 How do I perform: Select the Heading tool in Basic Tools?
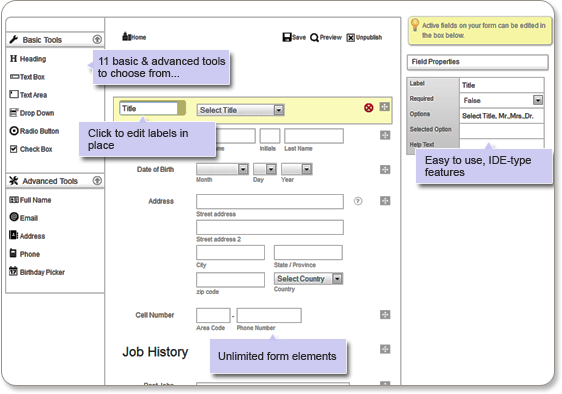coord(28,59)
